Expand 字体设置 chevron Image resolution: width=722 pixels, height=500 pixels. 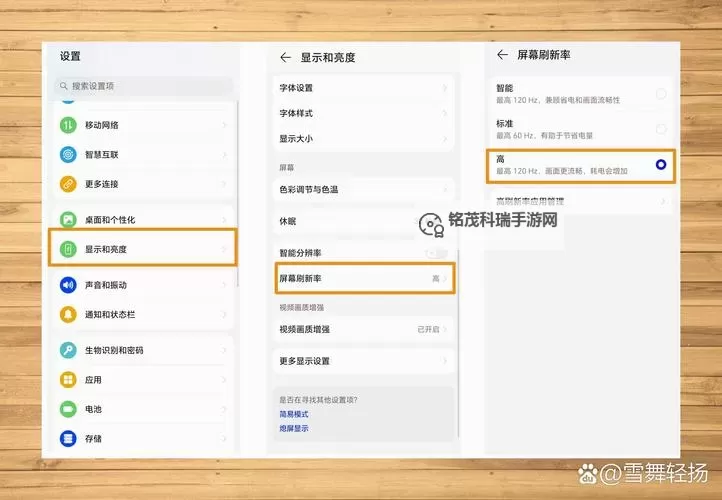[x=445, y=87]
